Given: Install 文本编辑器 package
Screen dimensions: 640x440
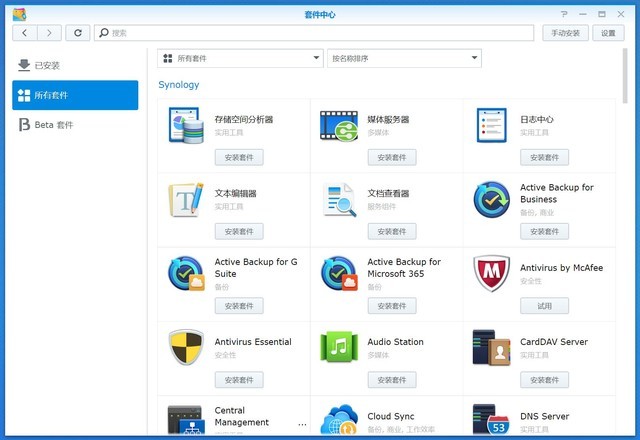Looking at the screenshot, I should [x=239, y=231].
